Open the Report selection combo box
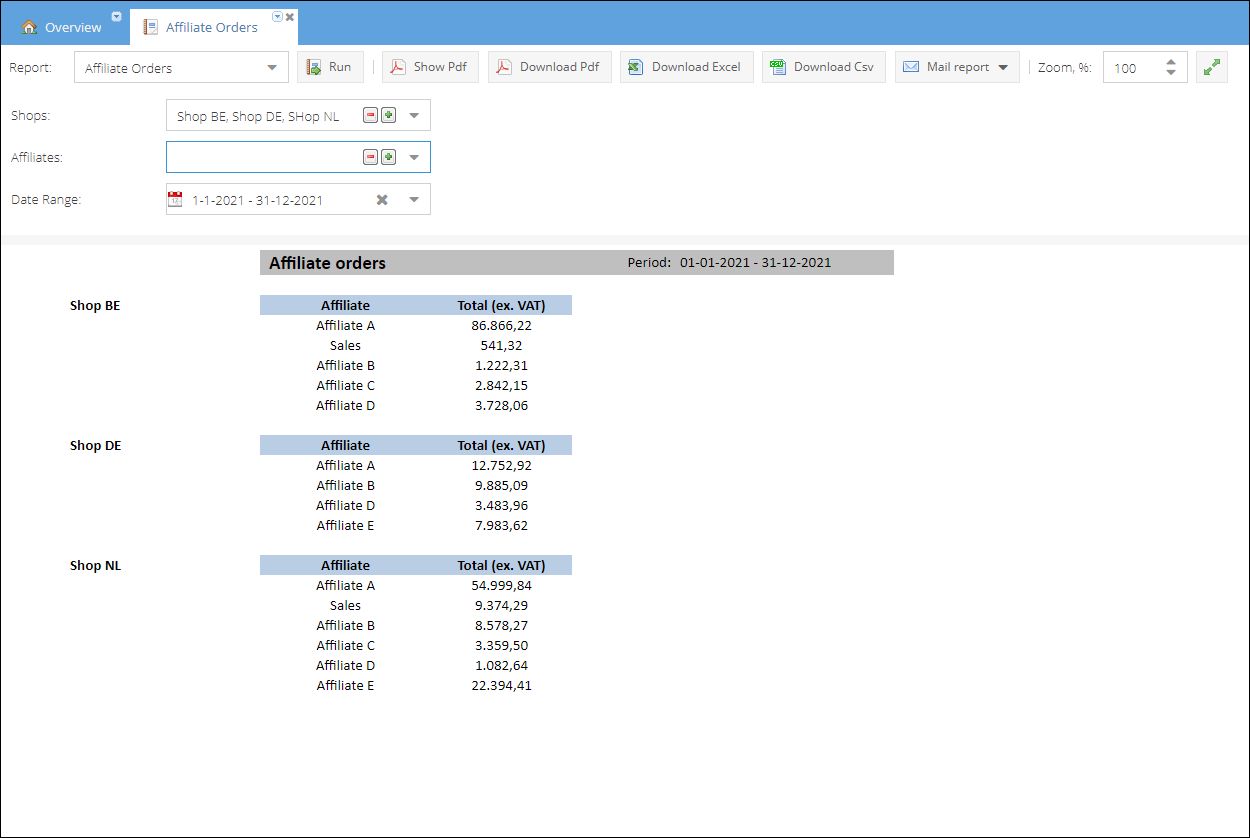 (181, 67)
